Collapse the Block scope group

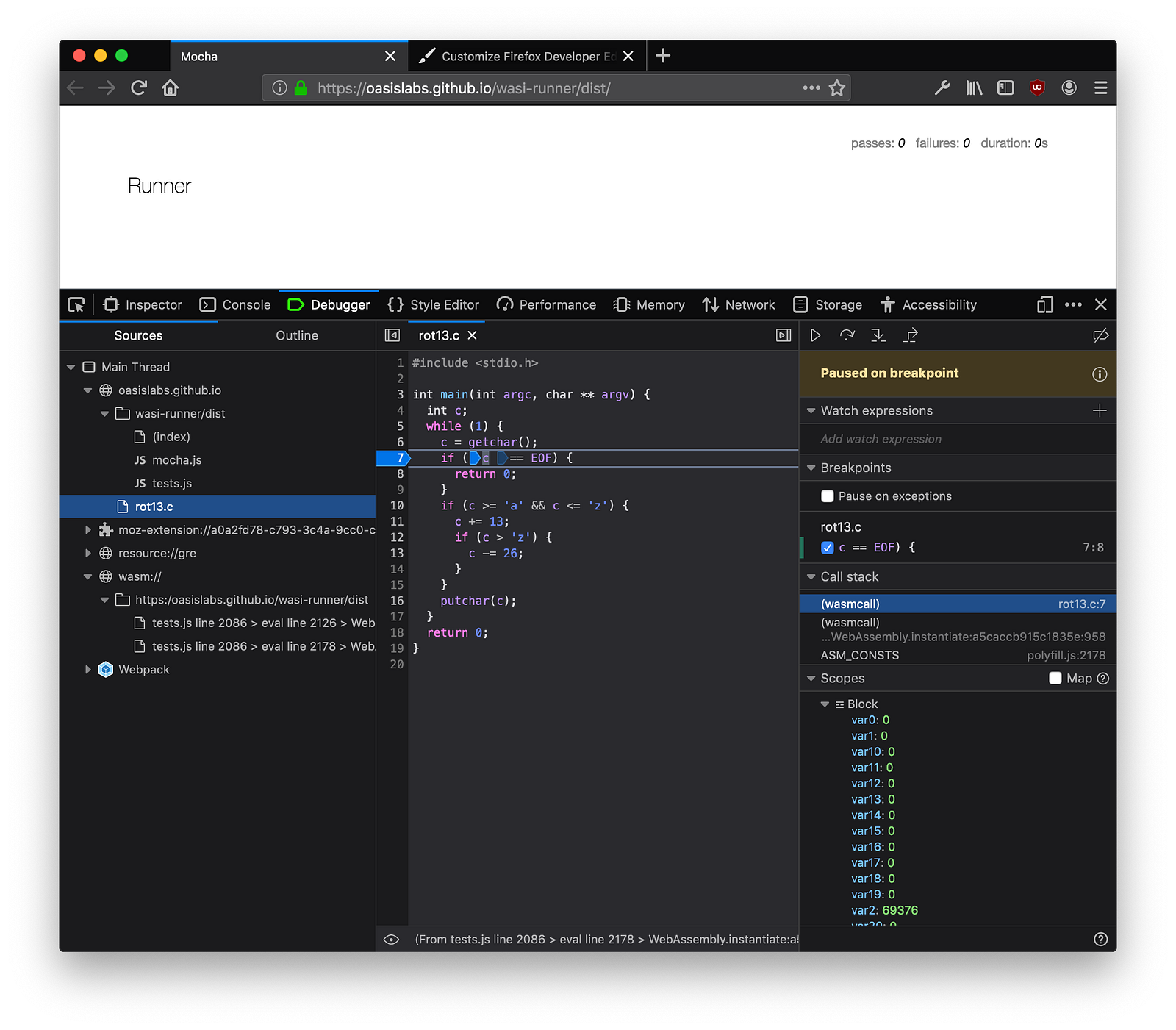[x=825, y=704]
